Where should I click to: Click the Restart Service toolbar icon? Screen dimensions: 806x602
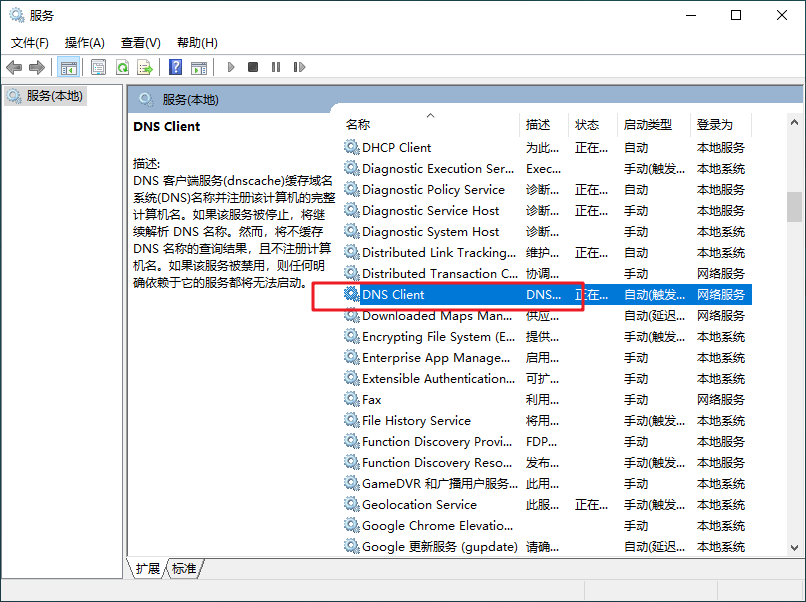tap(299, 67)
